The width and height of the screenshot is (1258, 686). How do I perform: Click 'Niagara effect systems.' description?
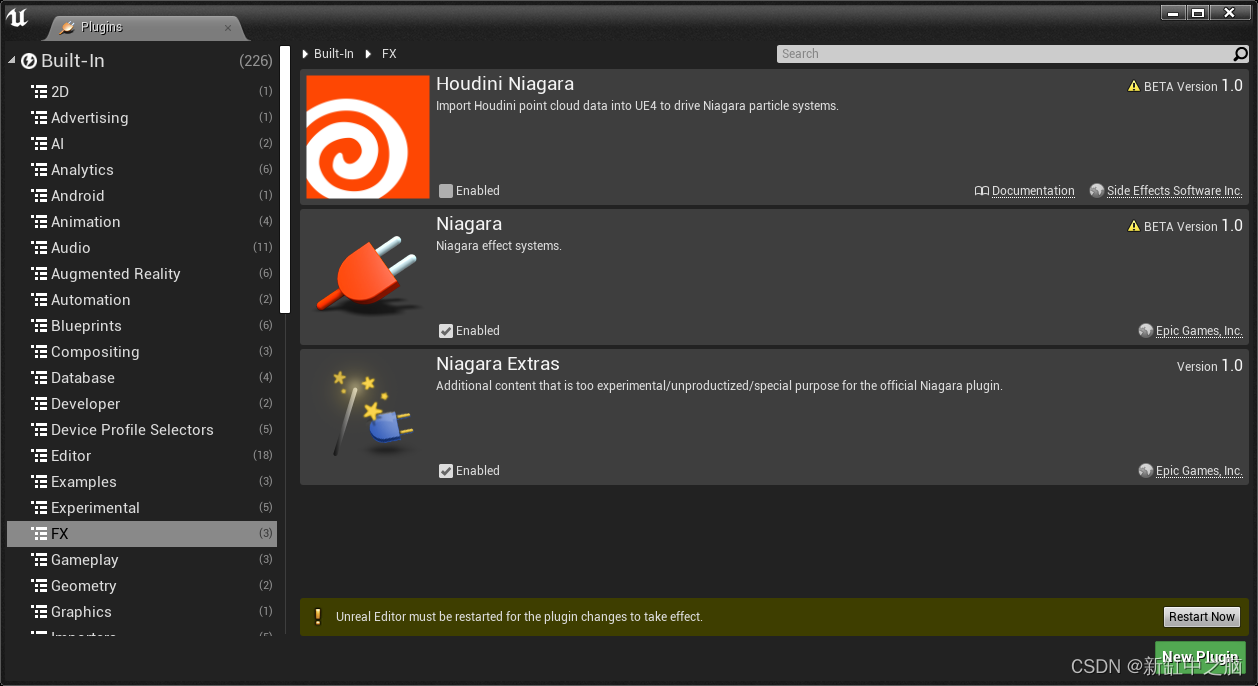tap(499, 246)
